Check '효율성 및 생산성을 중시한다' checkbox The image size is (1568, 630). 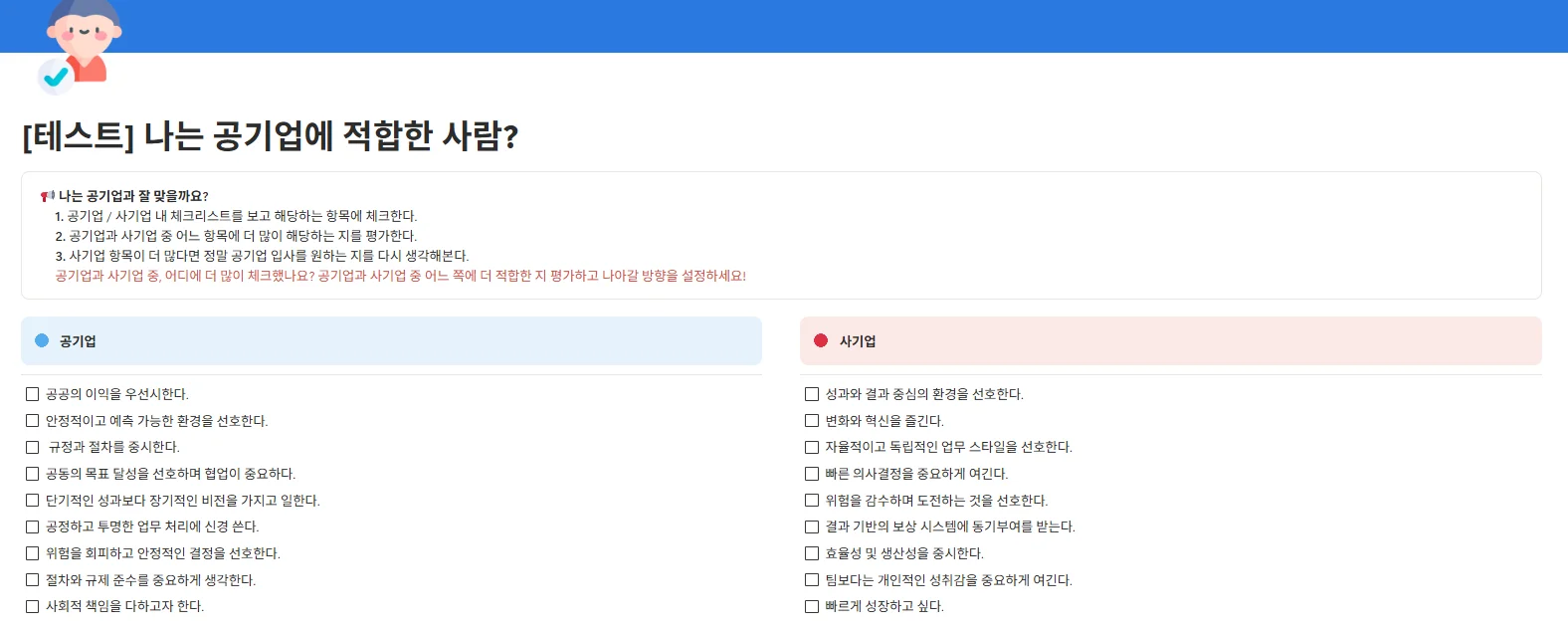(x=811, y=553)
